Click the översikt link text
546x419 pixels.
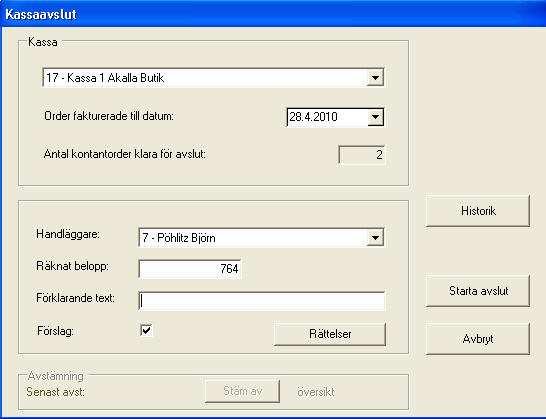click(316, 392)
